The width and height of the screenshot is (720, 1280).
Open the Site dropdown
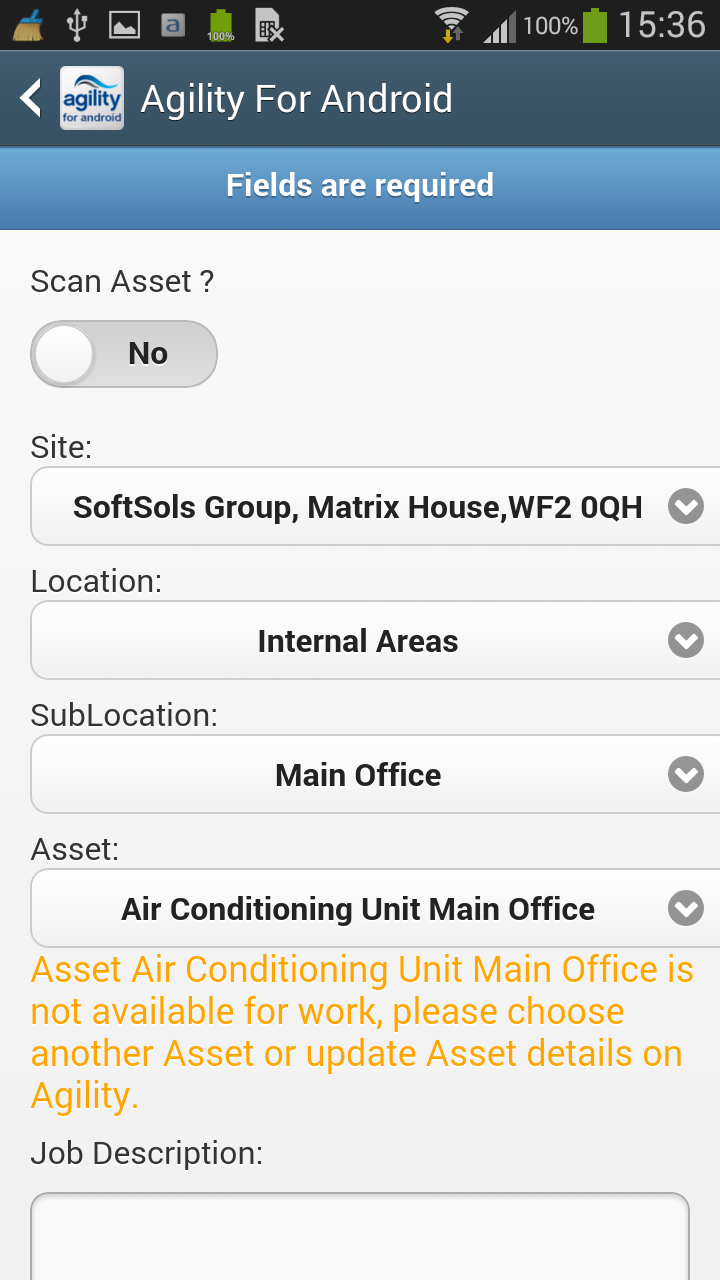(375, 507)
